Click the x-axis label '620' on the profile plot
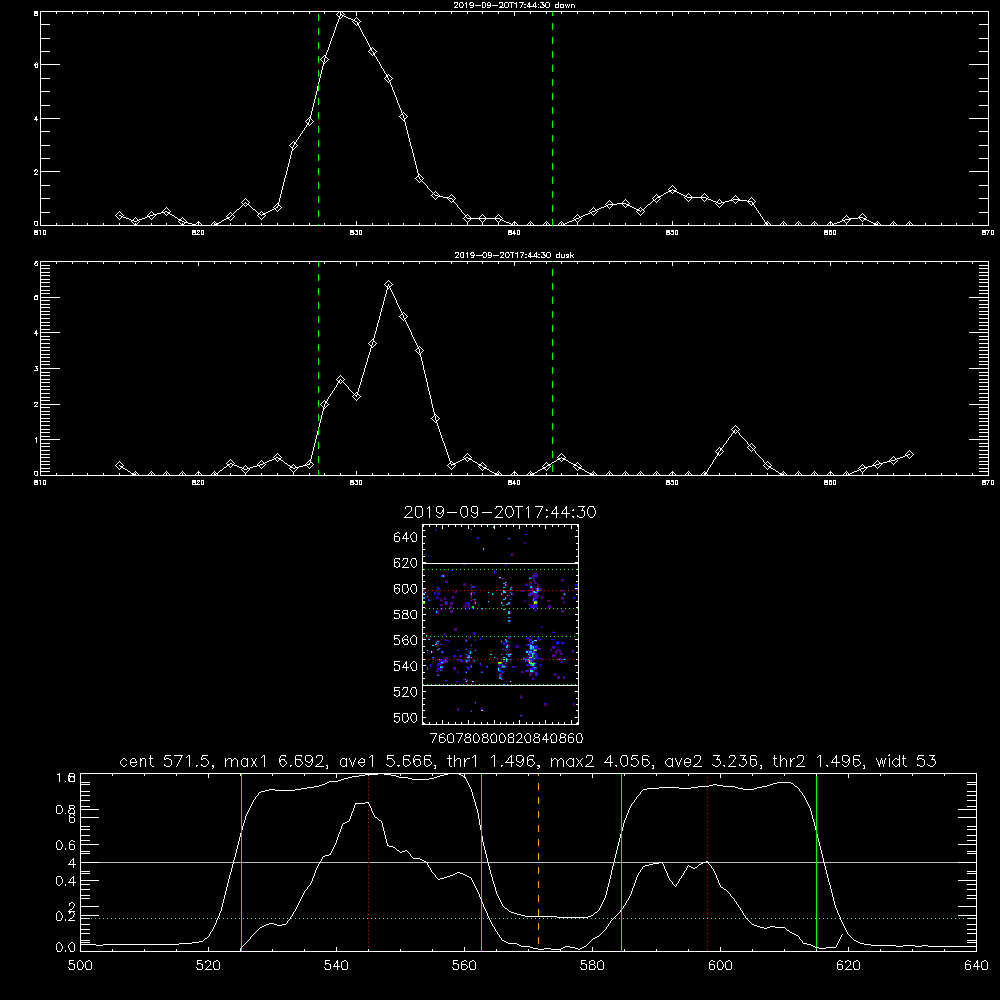 click(848, 966)
